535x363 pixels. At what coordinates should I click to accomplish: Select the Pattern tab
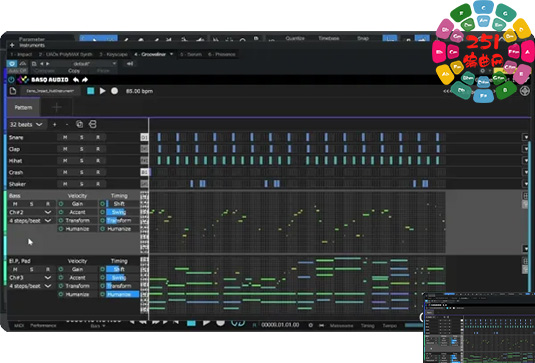click(x=23, y=107)
